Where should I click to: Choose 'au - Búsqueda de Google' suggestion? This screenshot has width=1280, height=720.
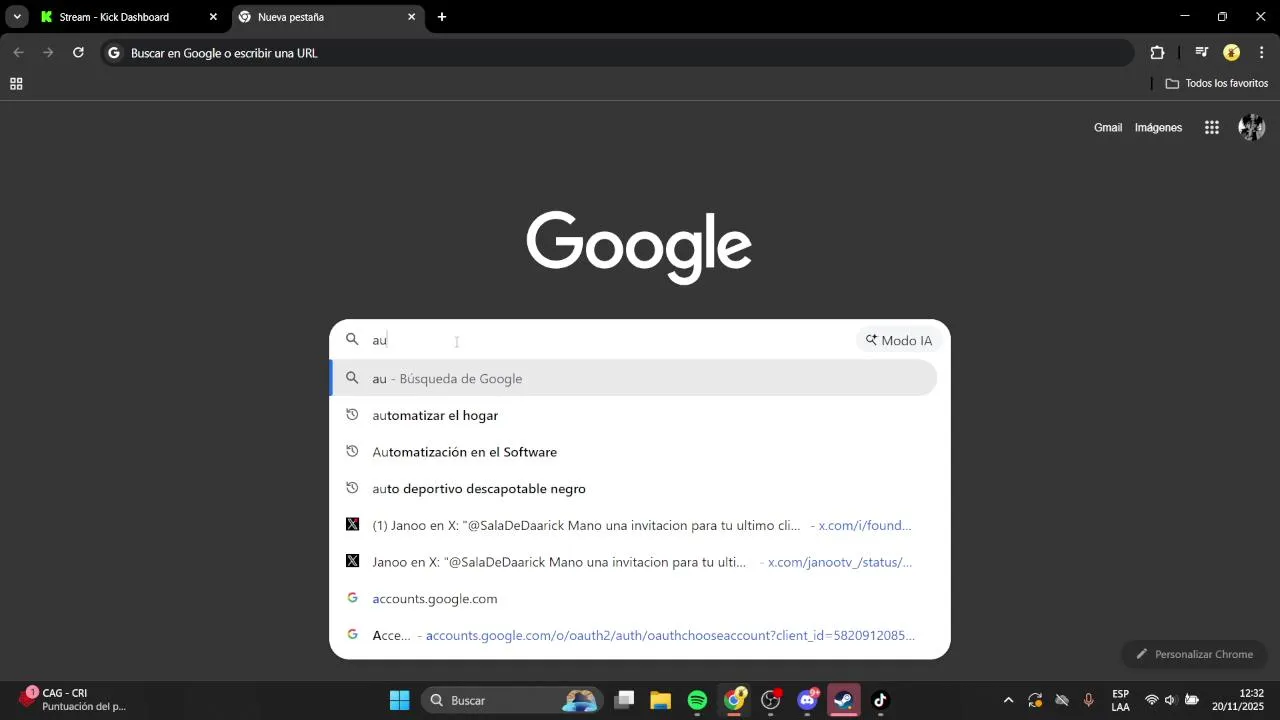634,379
